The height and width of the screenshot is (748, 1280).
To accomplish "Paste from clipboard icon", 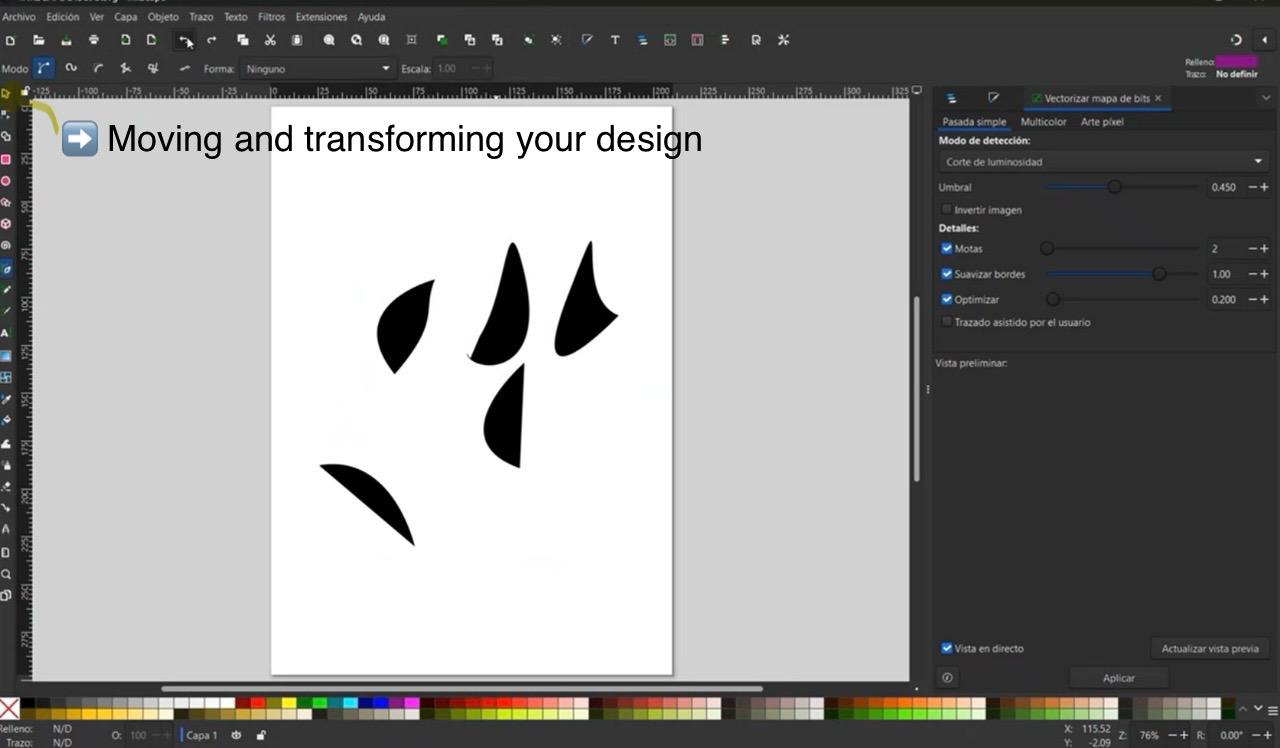I will point(297,40).
